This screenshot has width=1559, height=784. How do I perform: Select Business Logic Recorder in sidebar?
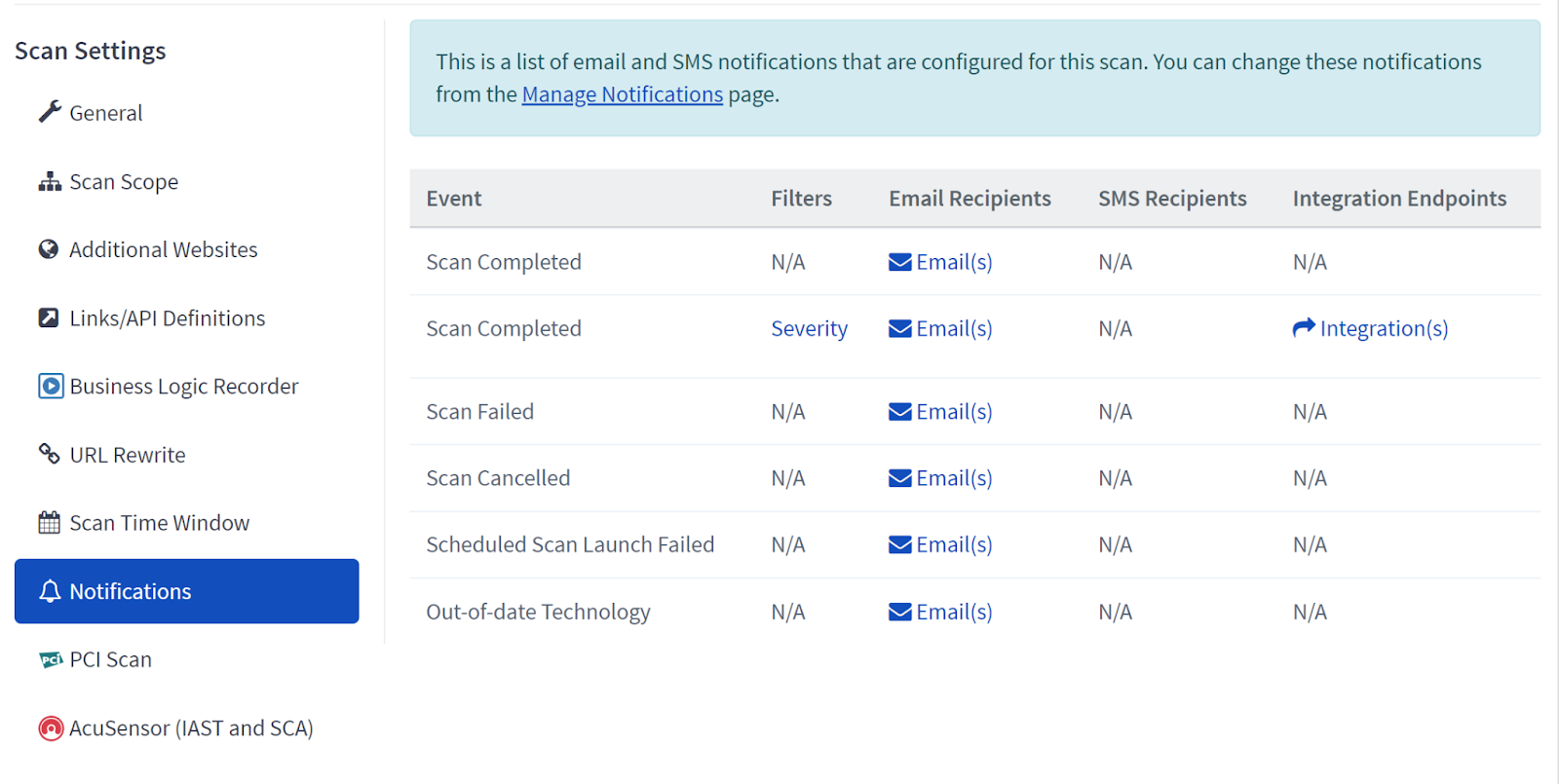pos(183,387)
